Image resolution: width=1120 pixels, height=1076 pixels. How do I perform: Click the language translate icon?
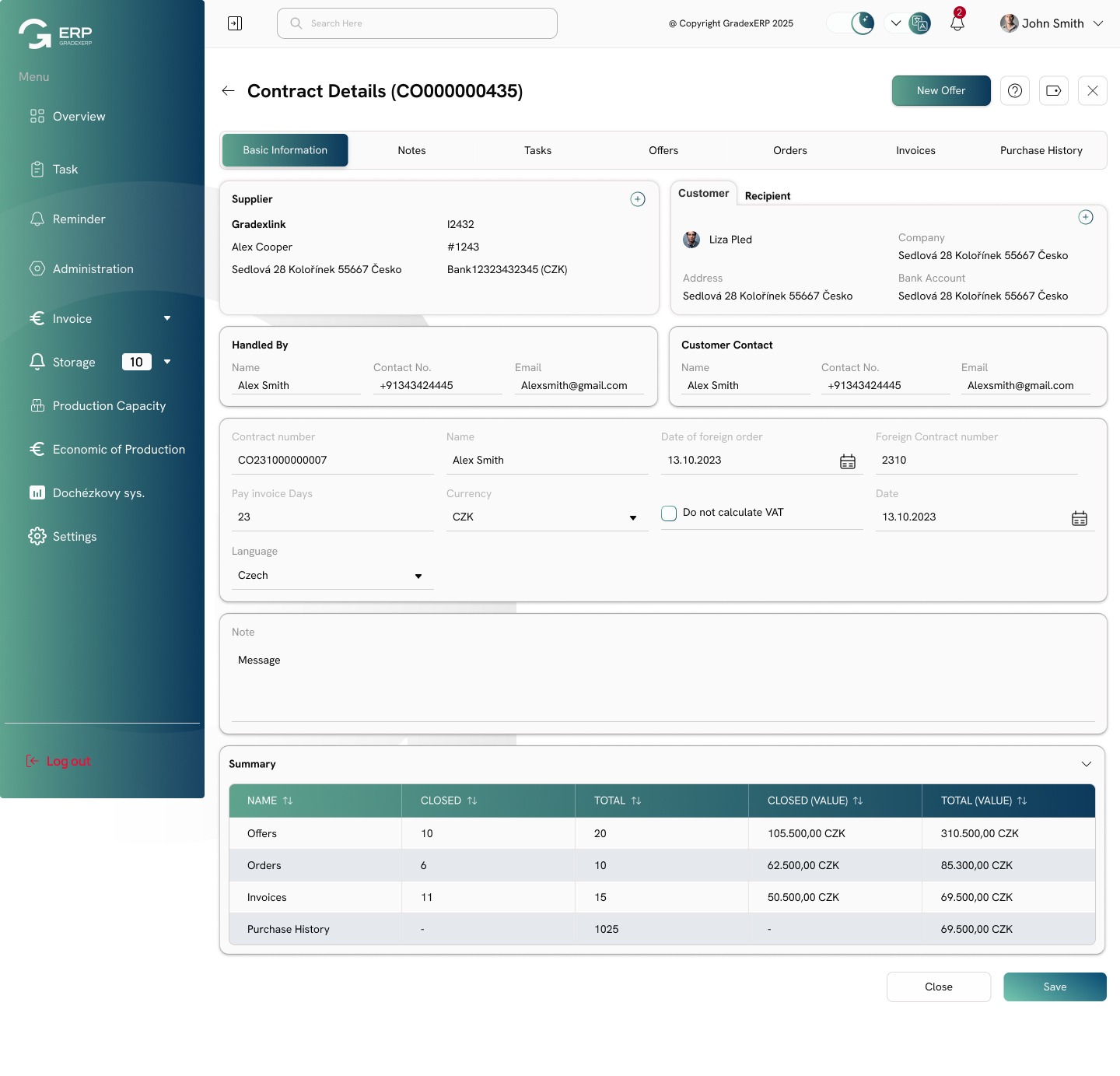[919, 23]
